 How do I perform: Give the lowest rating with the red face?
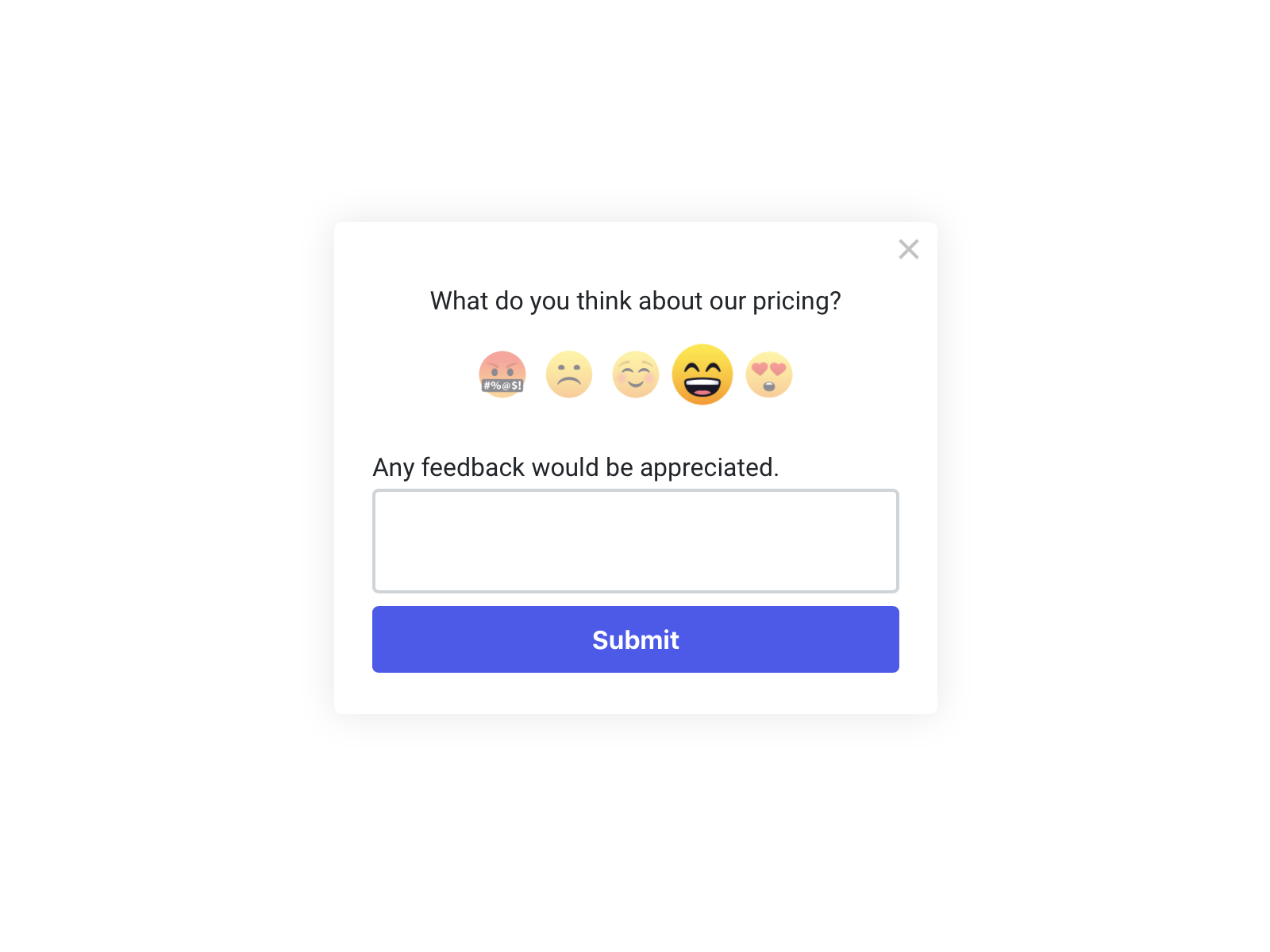502,374
